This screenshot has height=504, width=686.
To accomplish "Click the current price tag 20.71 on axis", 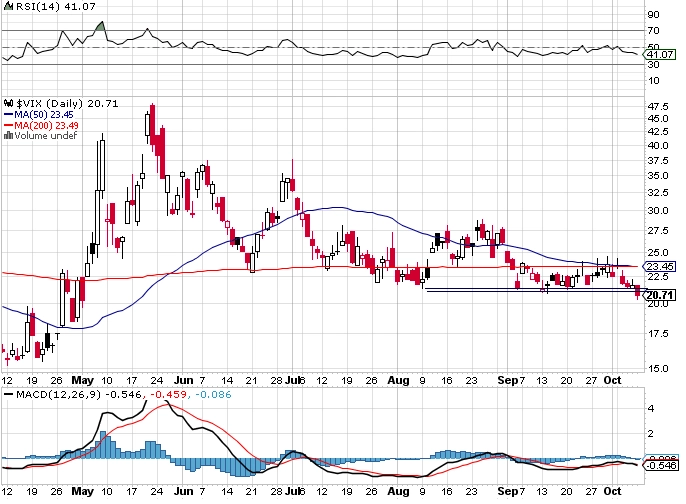I will [x=659, y=295].
